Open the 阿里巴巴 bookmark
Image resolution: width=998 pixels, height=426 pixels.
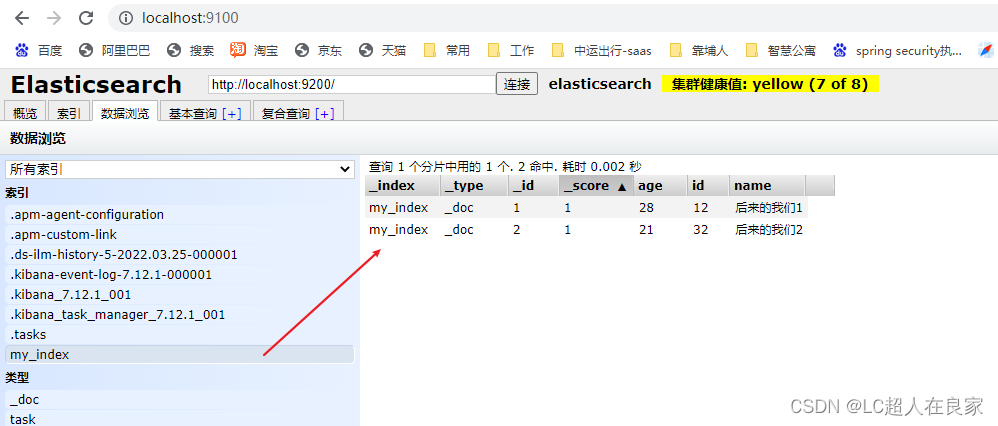pos(115,50)
